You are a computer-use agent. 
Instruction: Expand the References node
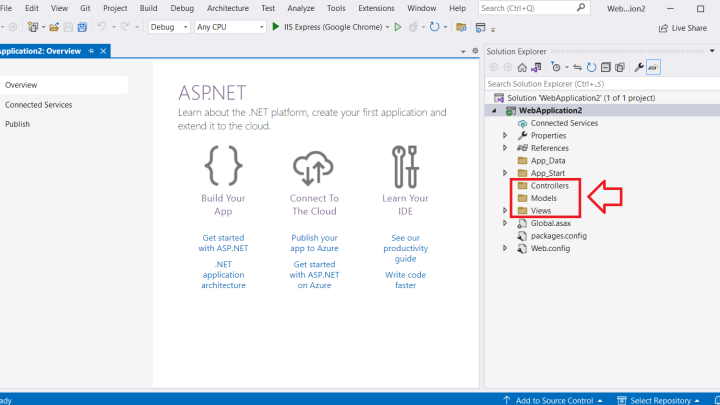coord(505,148)
